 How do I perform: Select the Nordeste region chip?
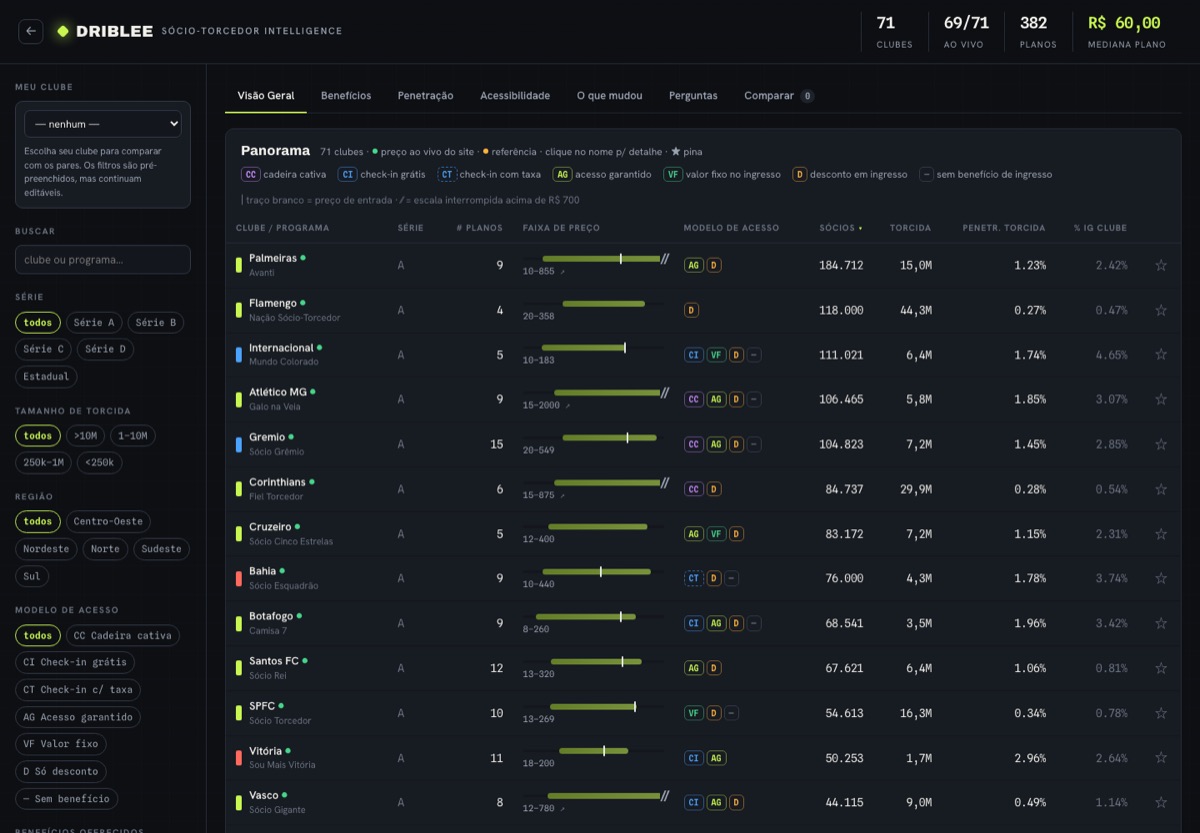coord(46,549)
